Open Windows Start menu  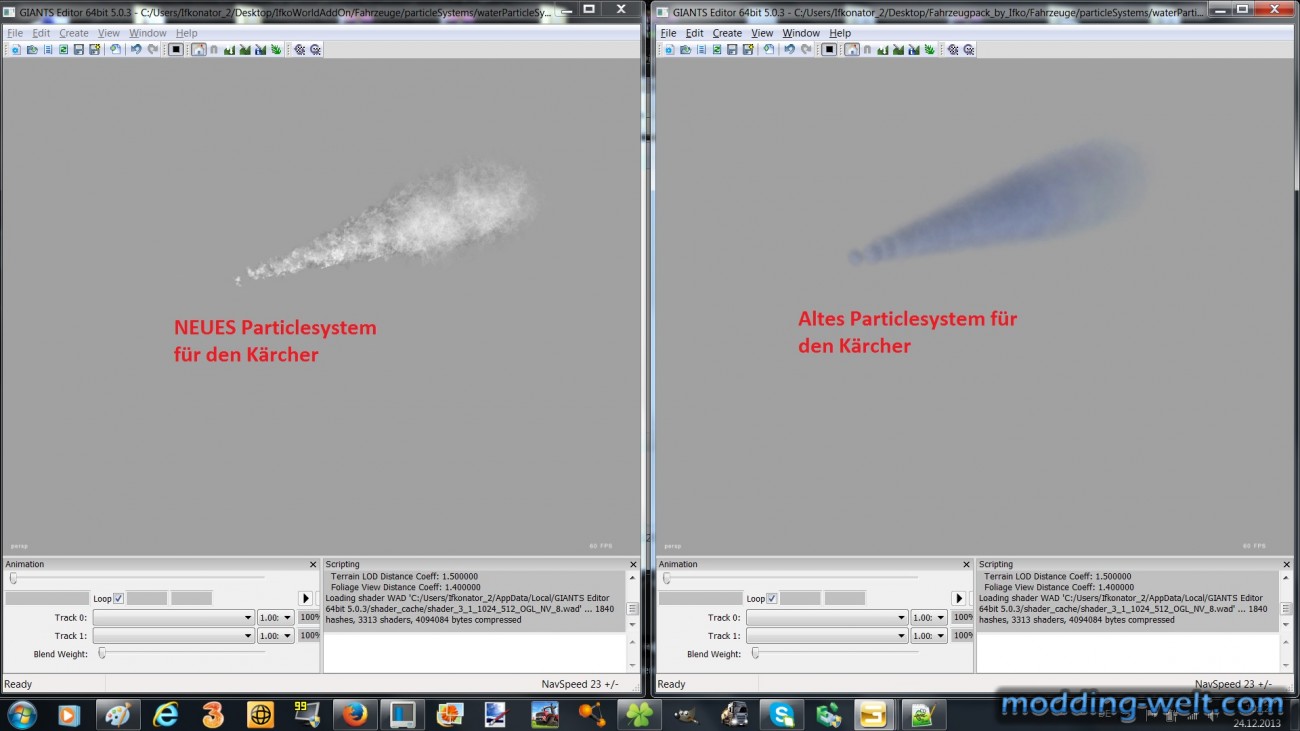click(21, 714)
